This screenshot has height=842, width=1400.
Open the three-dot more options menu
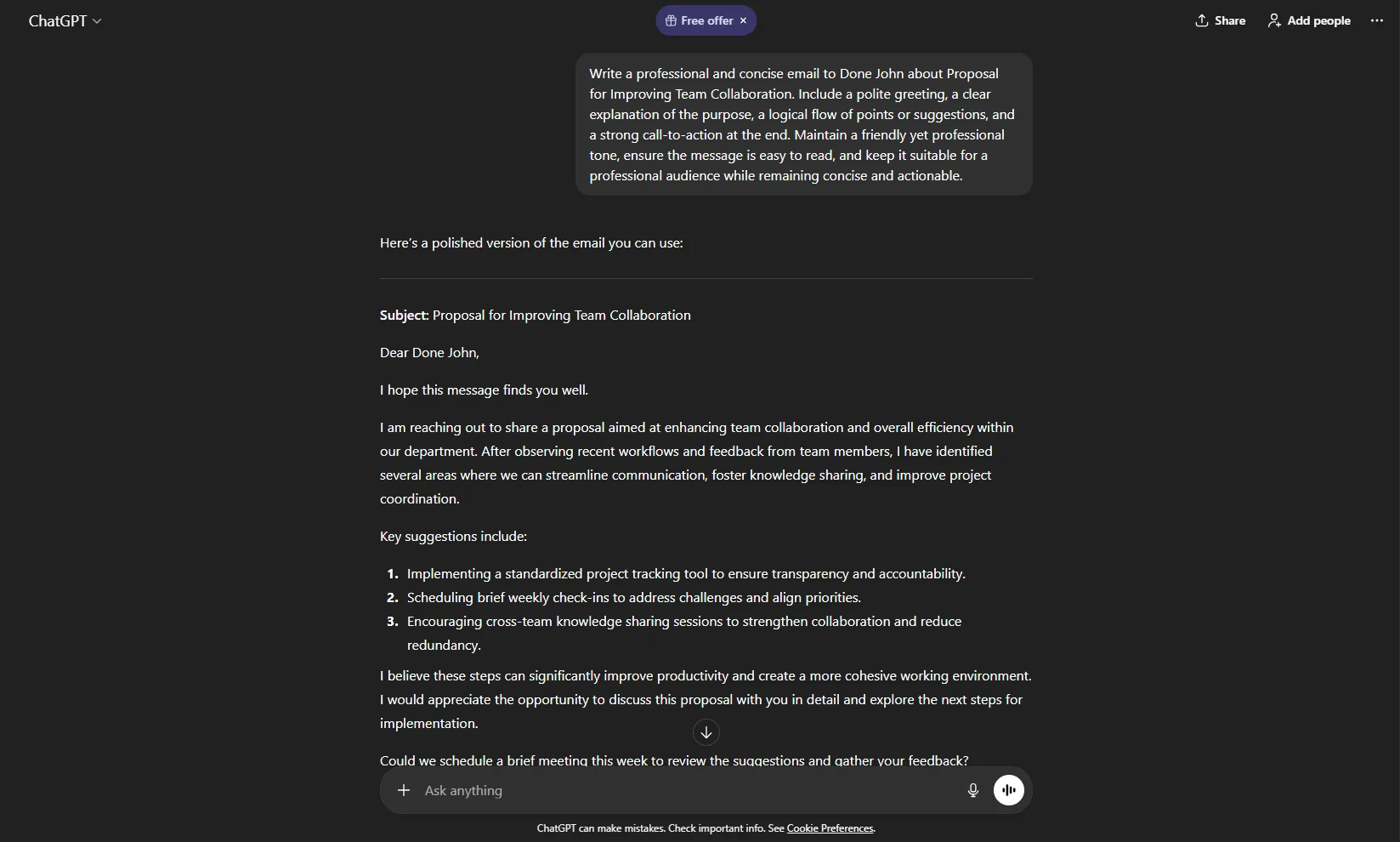[x=1377, y=20]
